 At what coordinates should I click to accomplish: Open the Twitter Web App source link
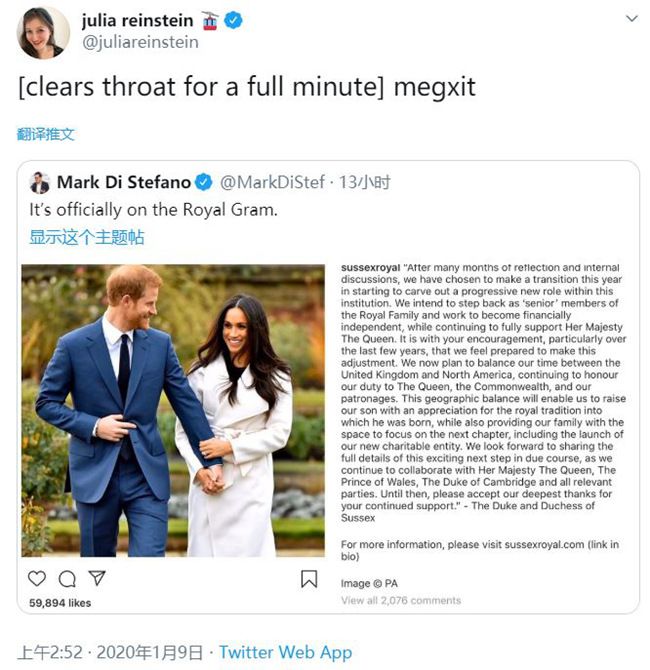coord(285,652)
